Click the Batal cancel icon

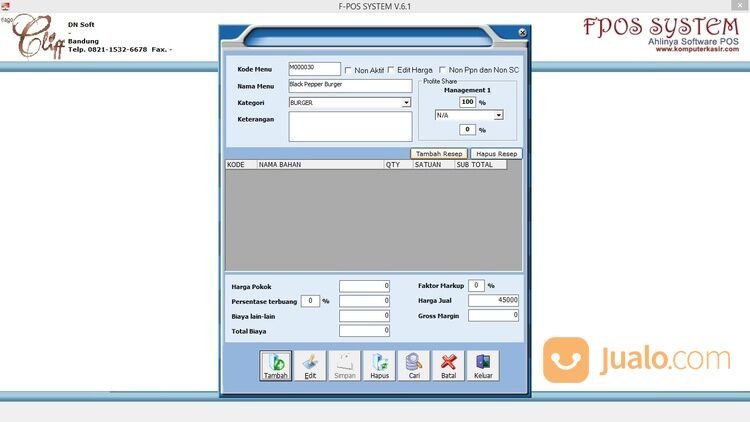point(448,362)
